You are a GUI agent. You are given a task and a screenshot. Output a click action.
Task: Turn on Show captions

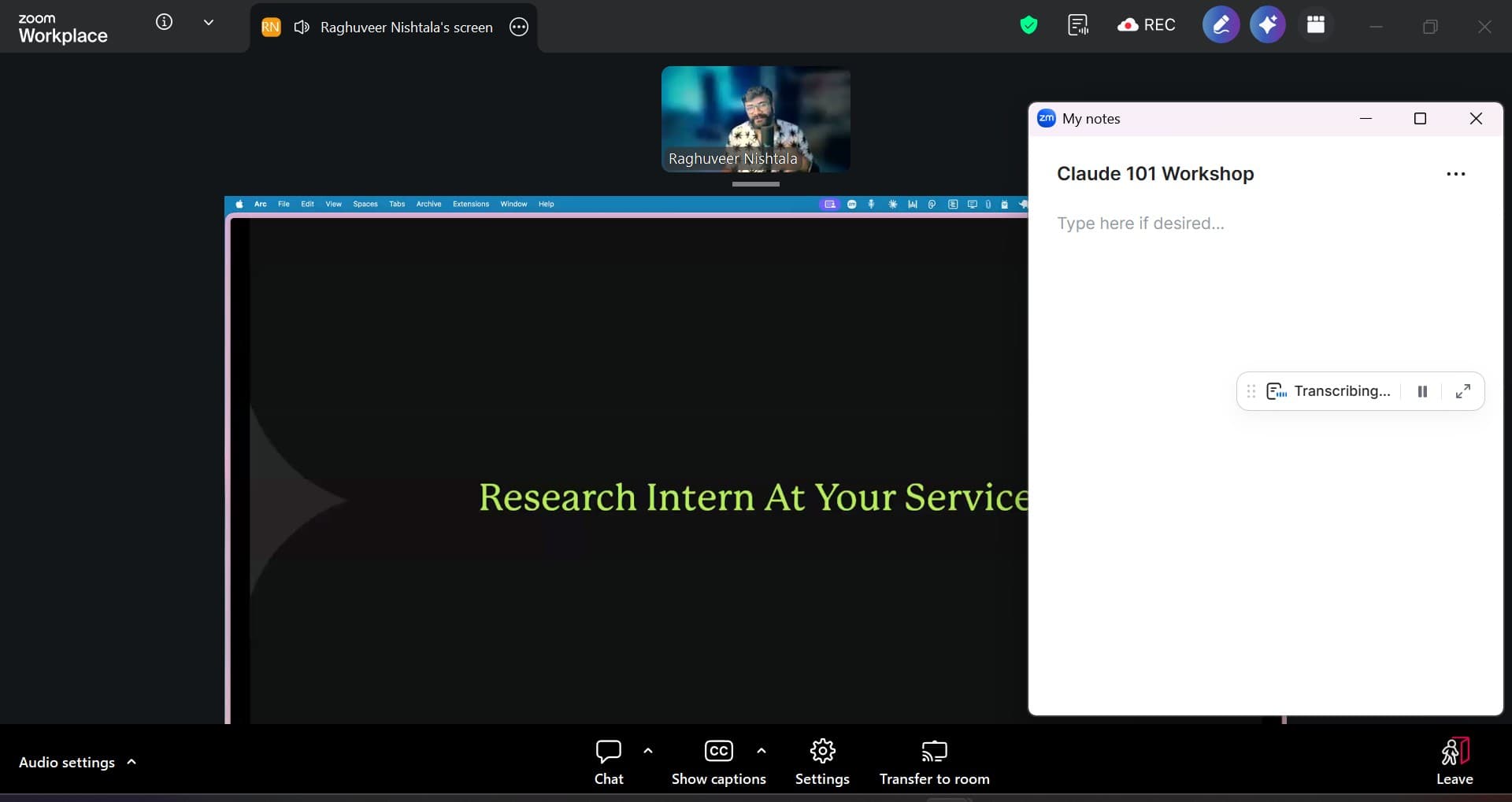pos(718,762)
